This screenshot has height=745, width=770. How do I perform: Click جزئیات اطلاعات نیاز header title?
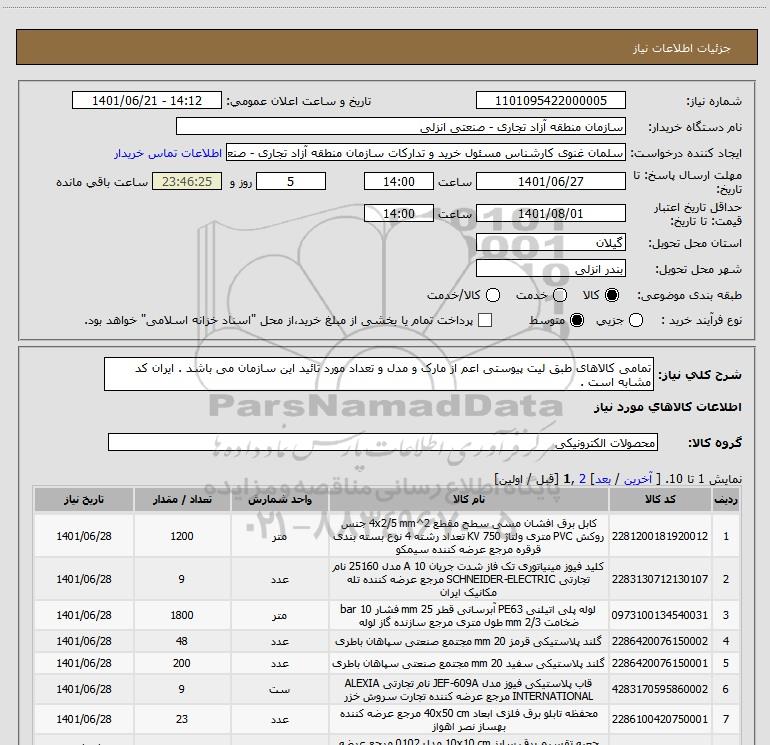(682, 48)
